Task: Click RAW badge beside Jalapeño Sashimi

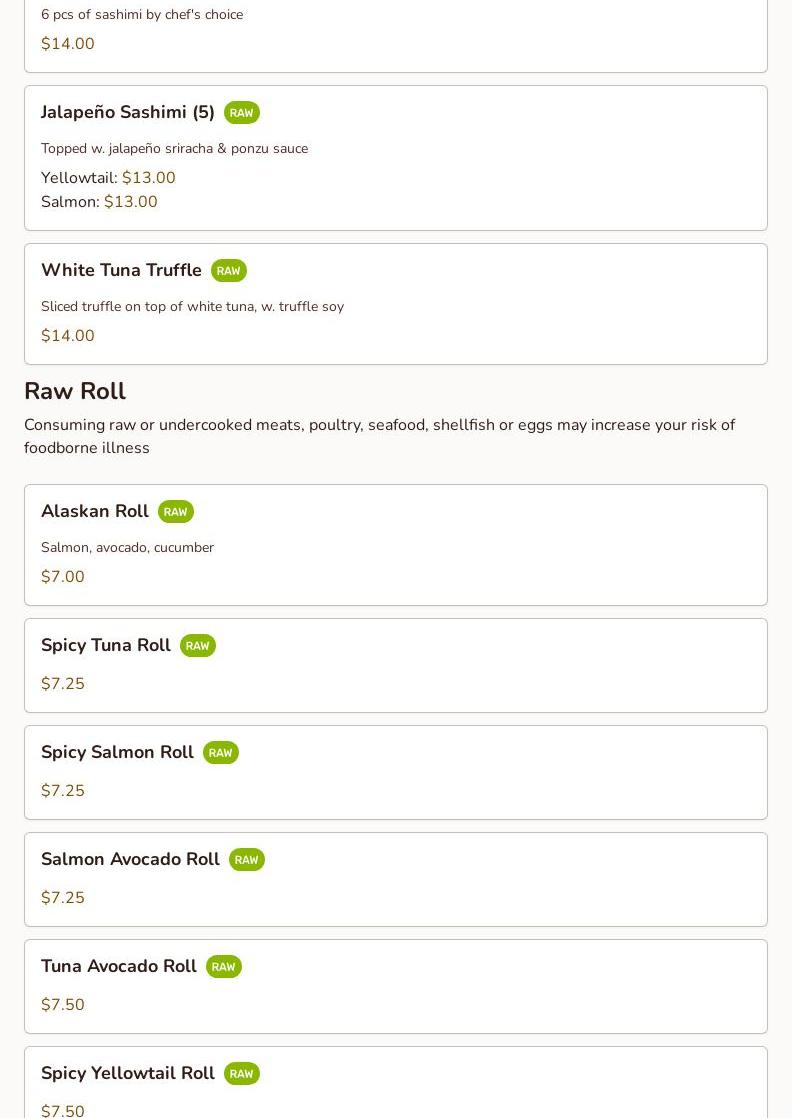Action: click(x=241, y=113)
